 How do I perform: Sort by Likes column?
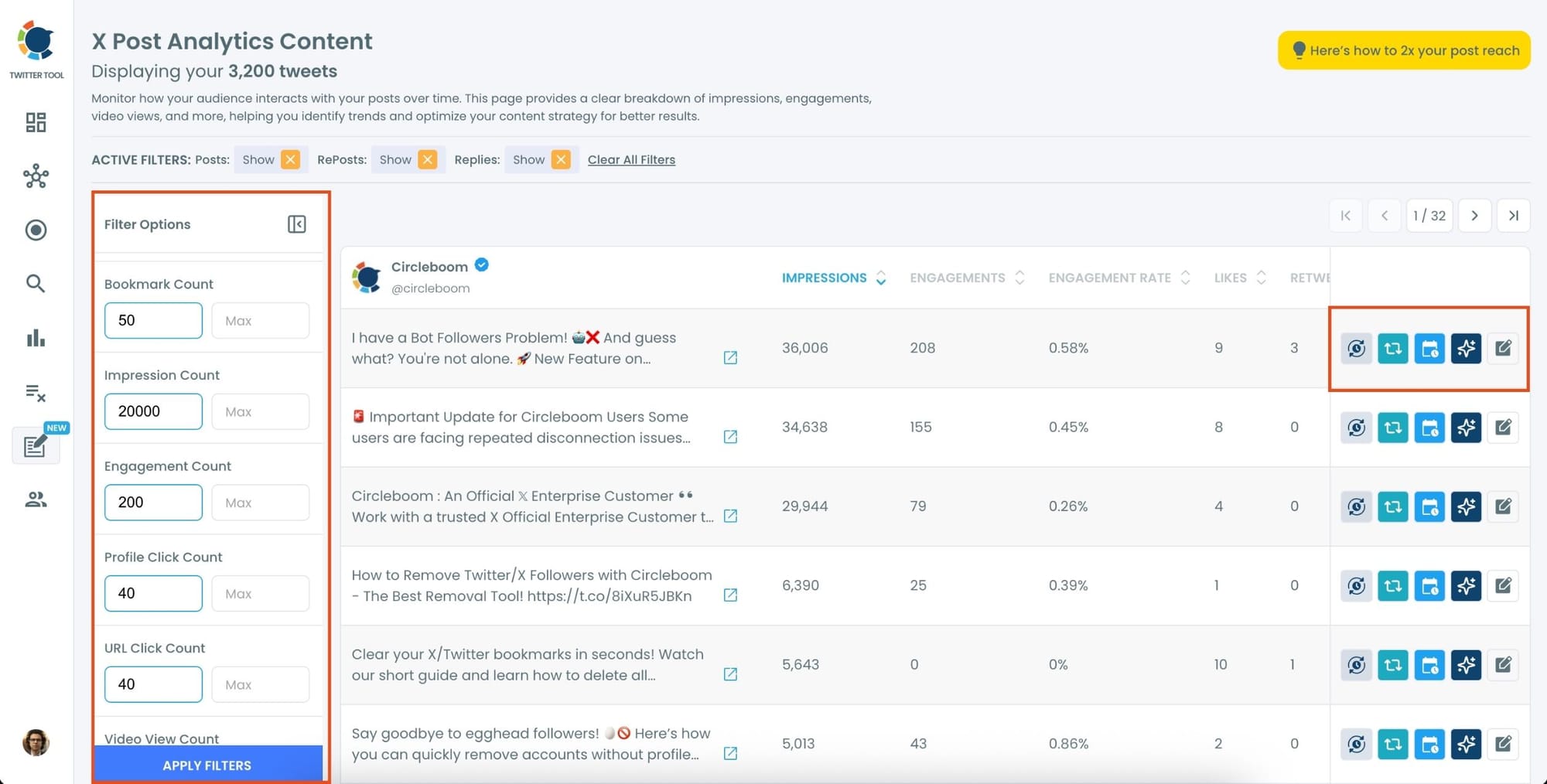pos(1240,278)
